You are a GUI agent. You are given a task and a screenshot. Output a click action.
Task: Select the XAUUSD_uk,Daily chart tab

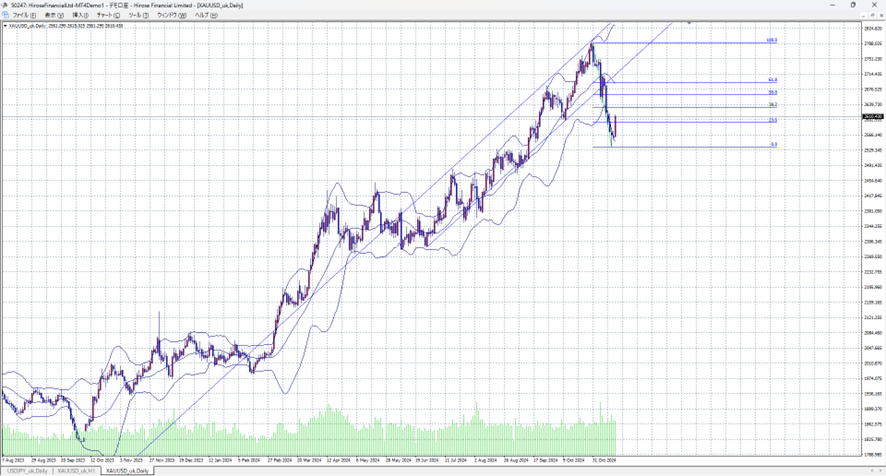point(127,470)
